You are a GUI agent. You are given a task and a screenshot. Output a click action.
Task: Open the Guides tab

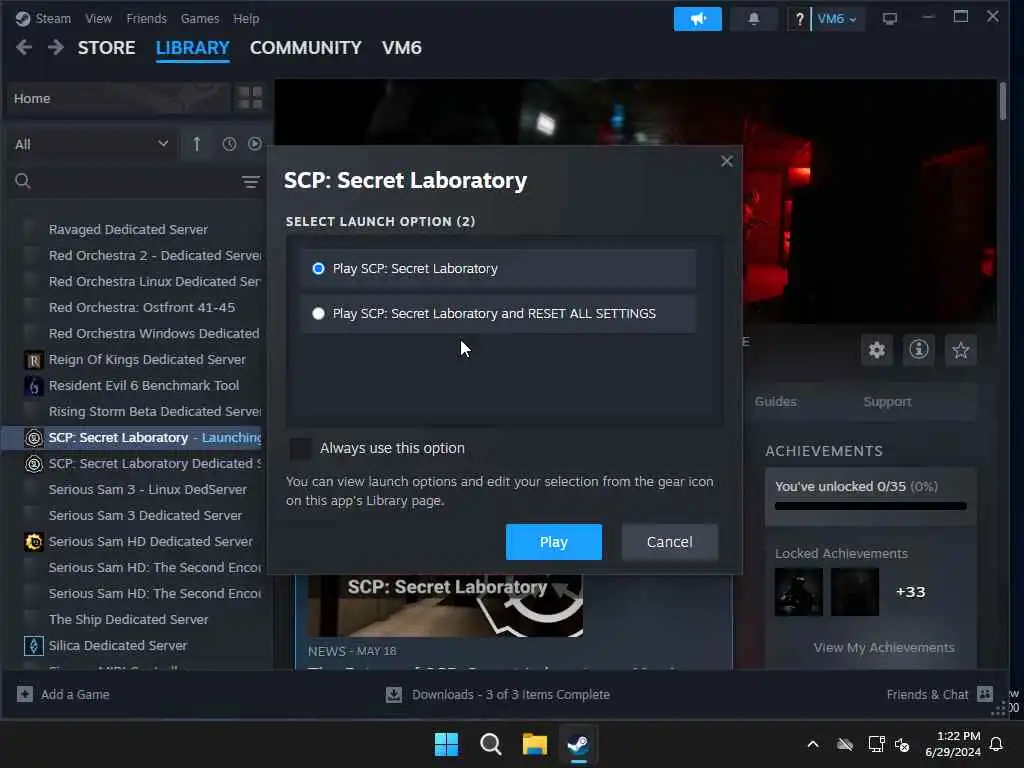pos(775,402)
